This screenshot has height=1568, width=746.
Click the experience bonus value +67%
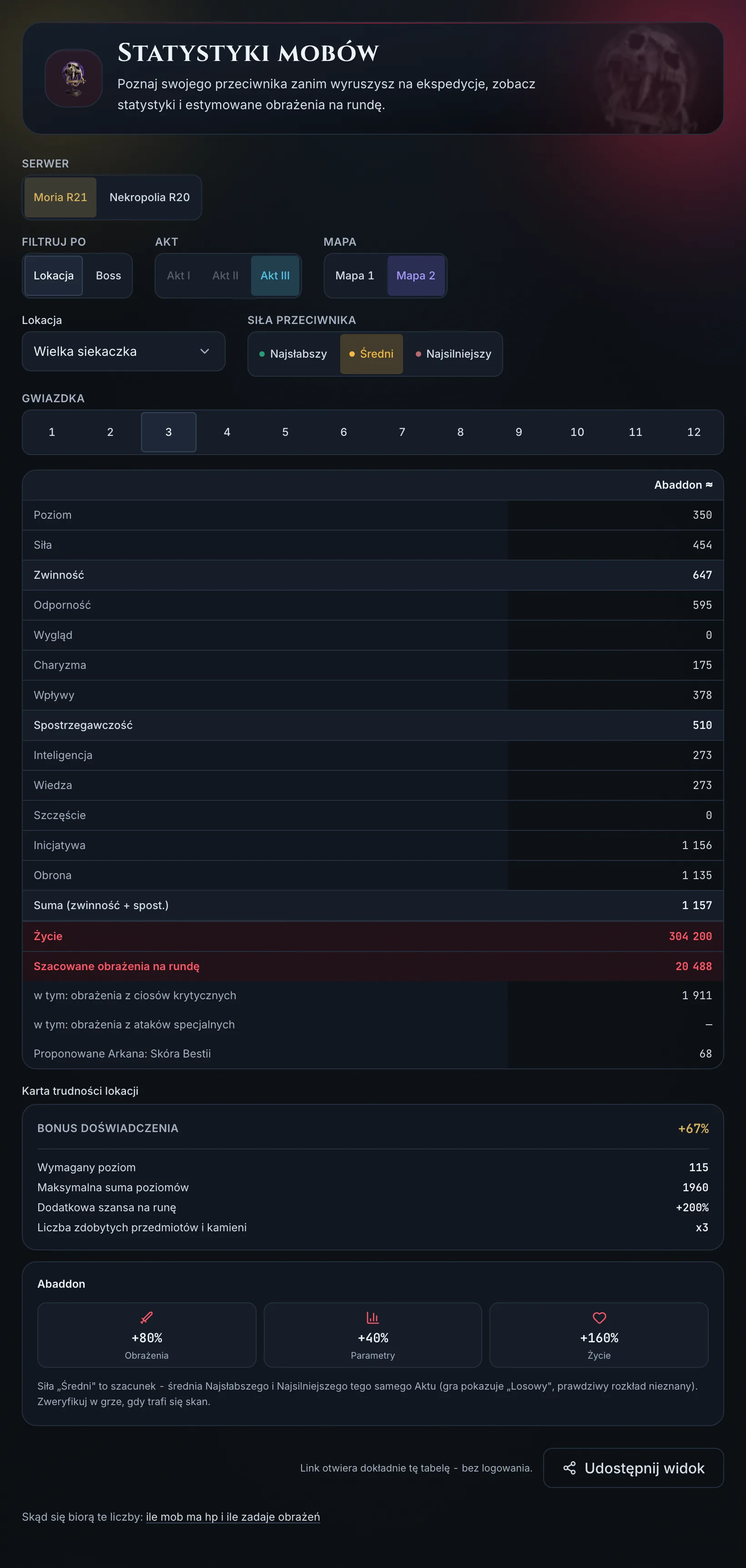pyautogui.click(x=694, y=1128)
